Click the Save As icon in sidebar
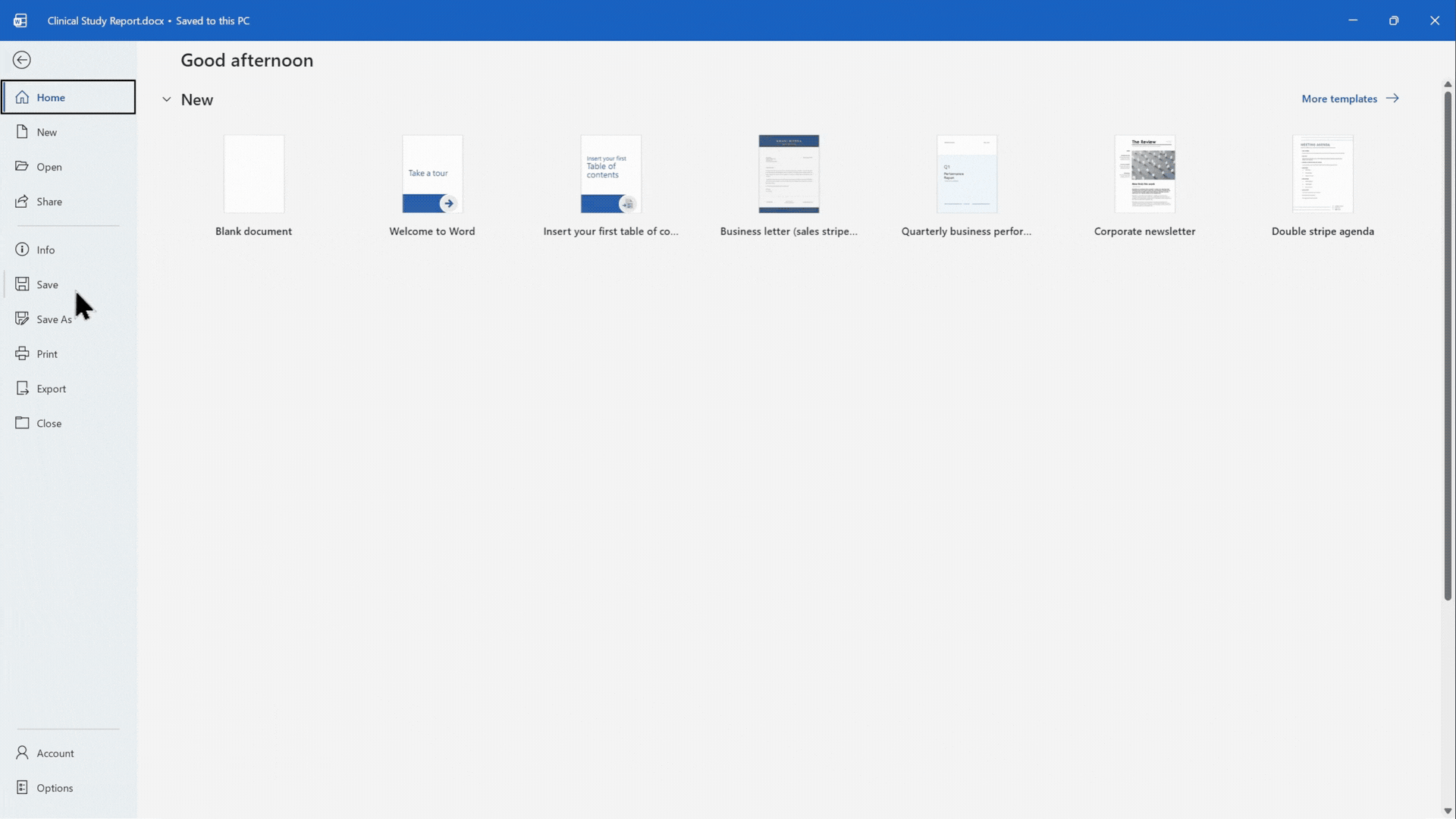The height and width of the screenshot is (819, 1456). pyautogui.click(x=23, y=318)
